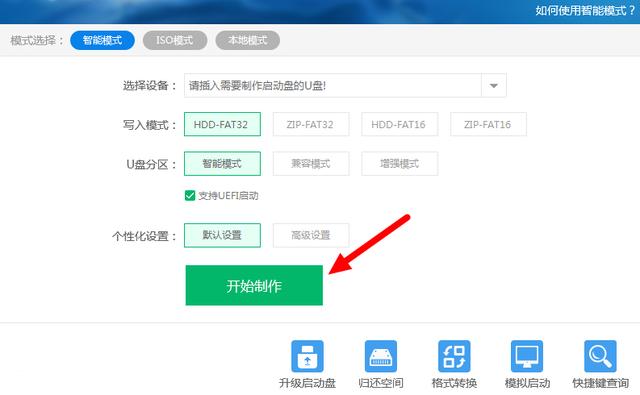Pick 默认设置 for personalization
640x395 pixels.
click(x=222, y=235)
